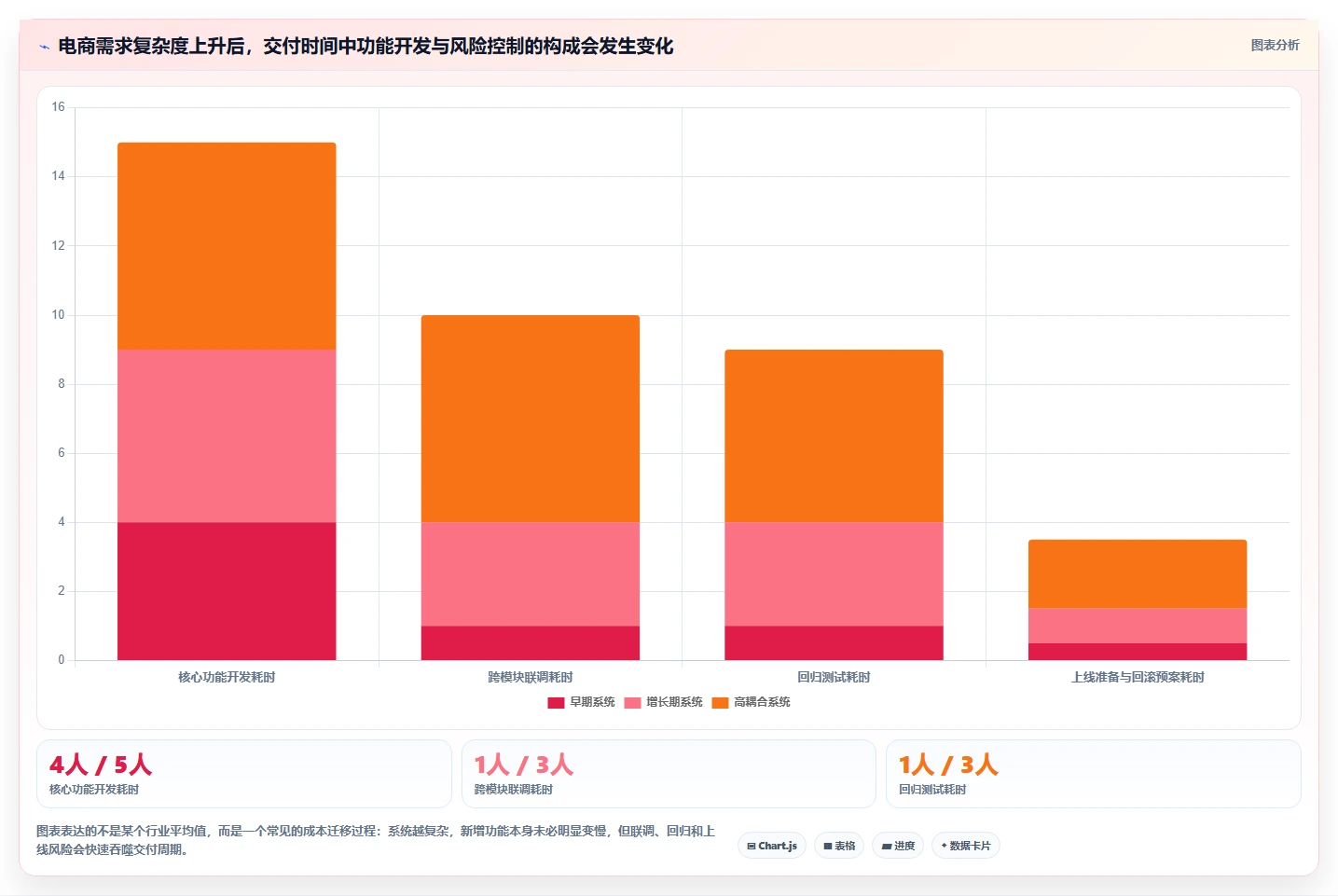Select the orange segment of 跨模块联调耗时 bar
Viewport: 1338px width, 896px height.
coord(531,419)
